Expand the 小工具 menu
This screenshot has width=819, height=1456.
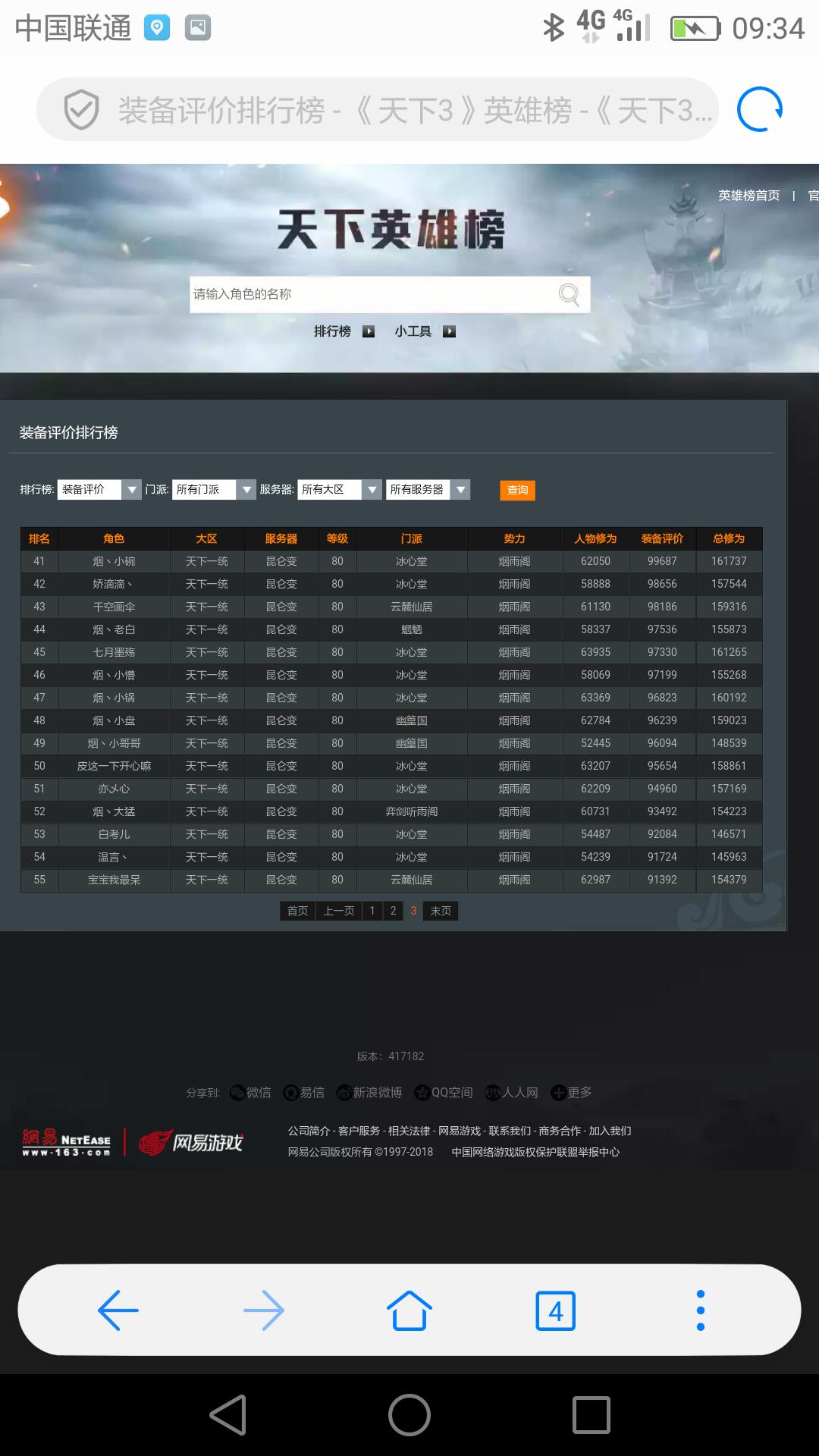[413, 331]
